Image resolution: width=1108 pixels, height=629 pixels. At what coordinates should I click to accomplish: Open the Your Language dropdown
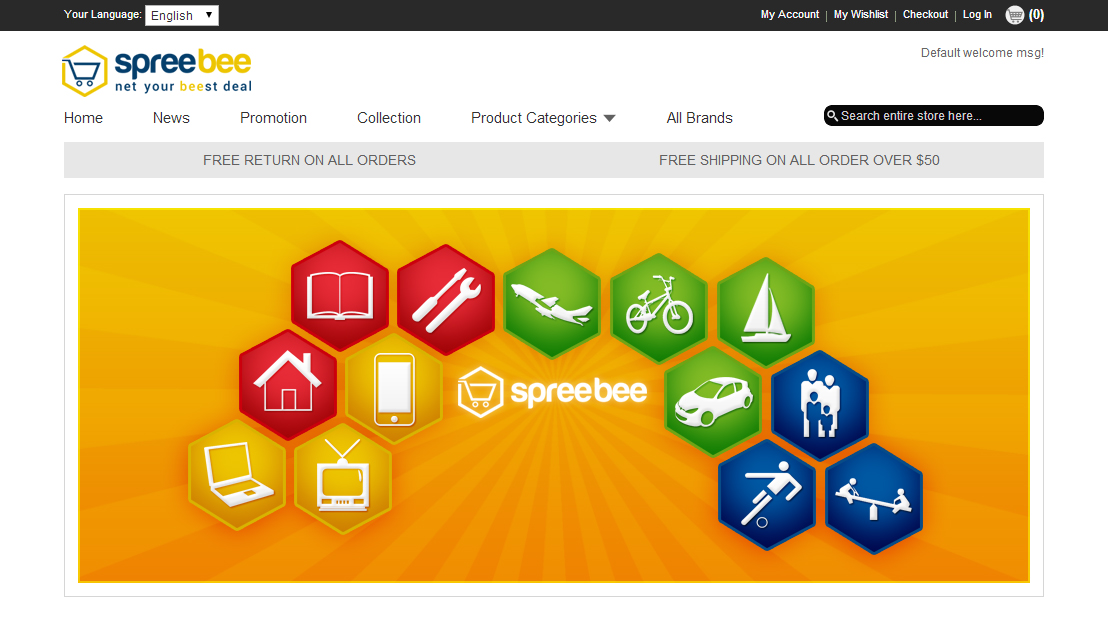(x=182, y=16)
